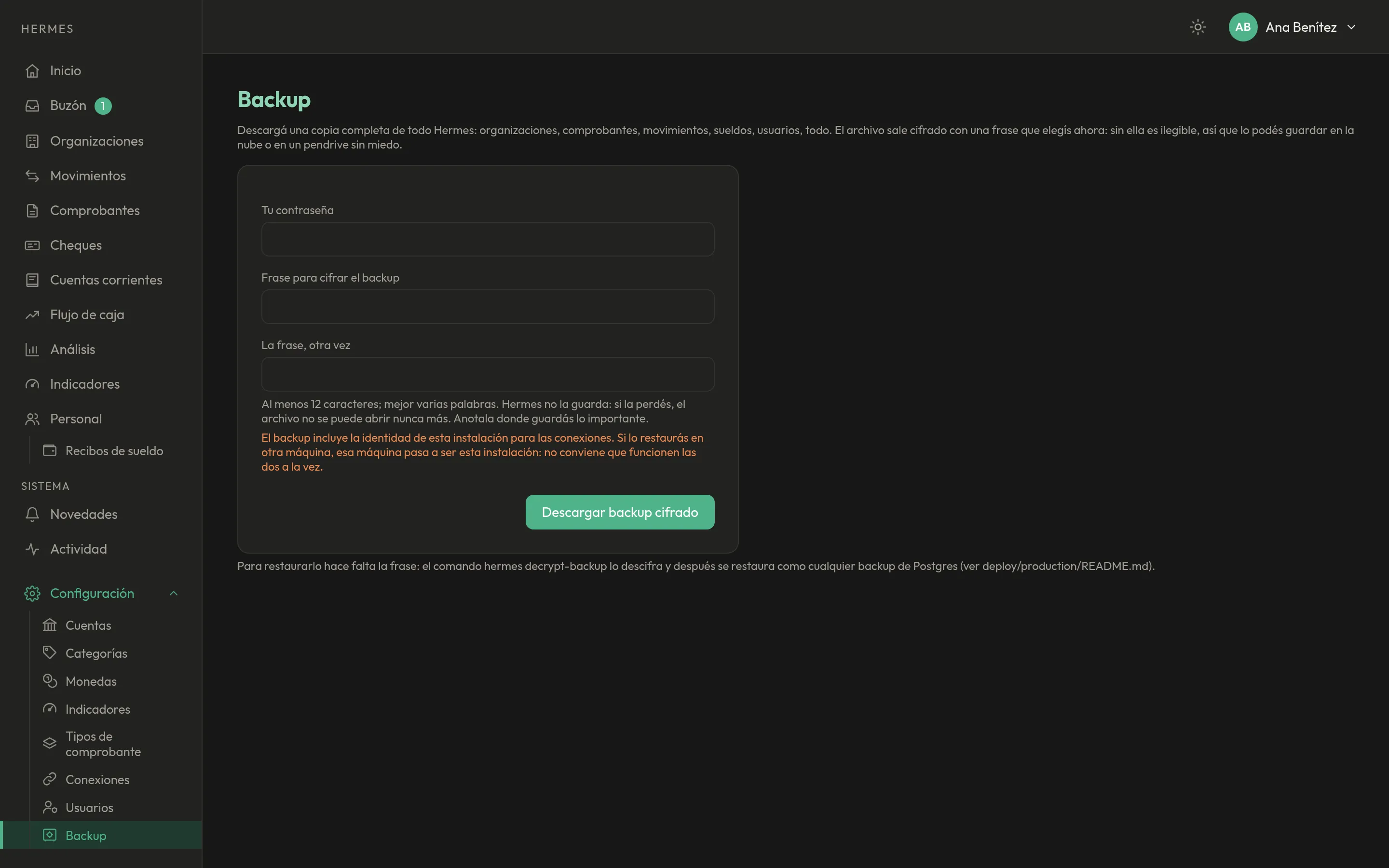Click the Categorías tag icon

(x=50, y=653)
